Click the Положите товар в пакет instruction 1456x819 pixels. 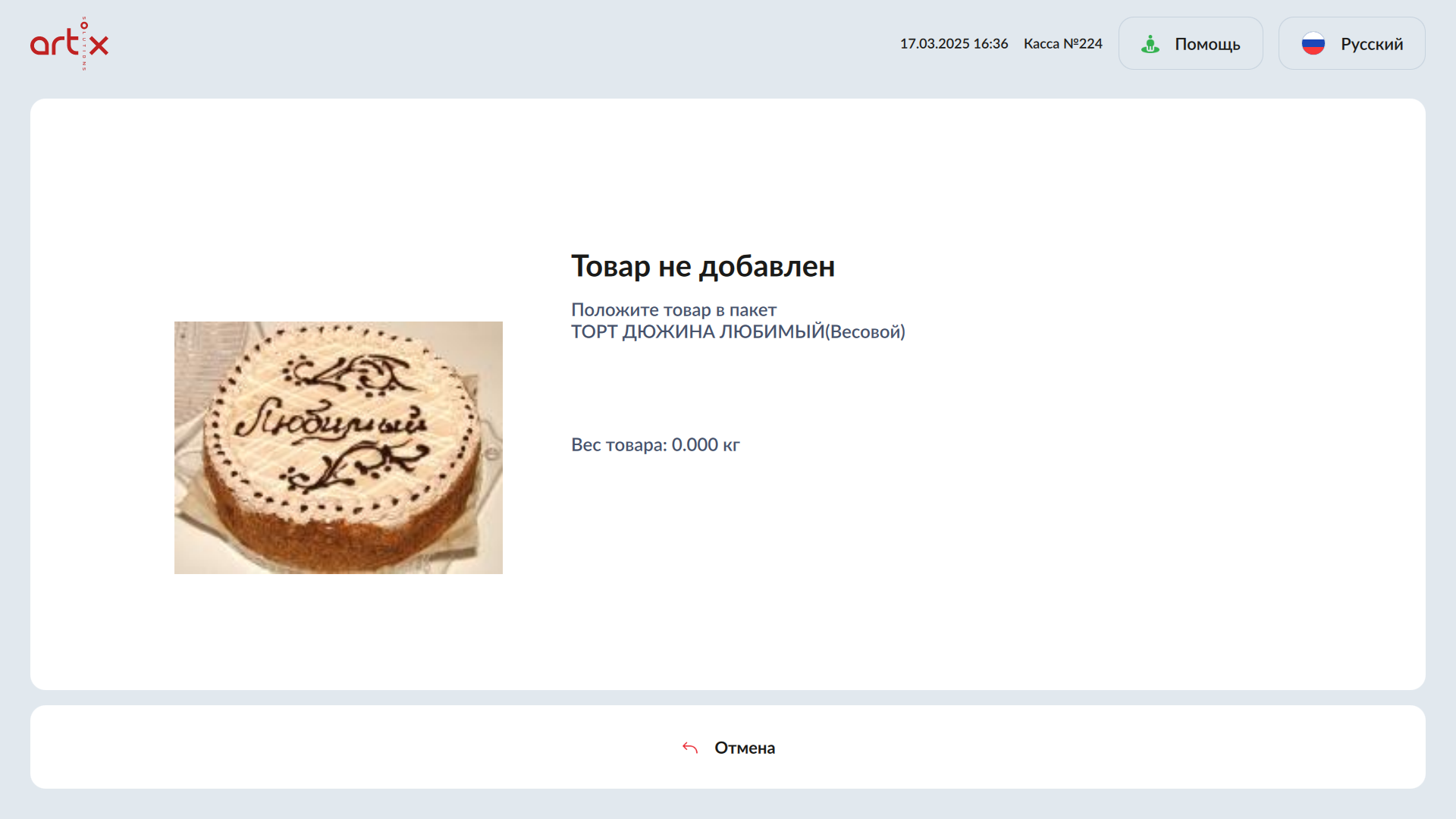[673, 310]
